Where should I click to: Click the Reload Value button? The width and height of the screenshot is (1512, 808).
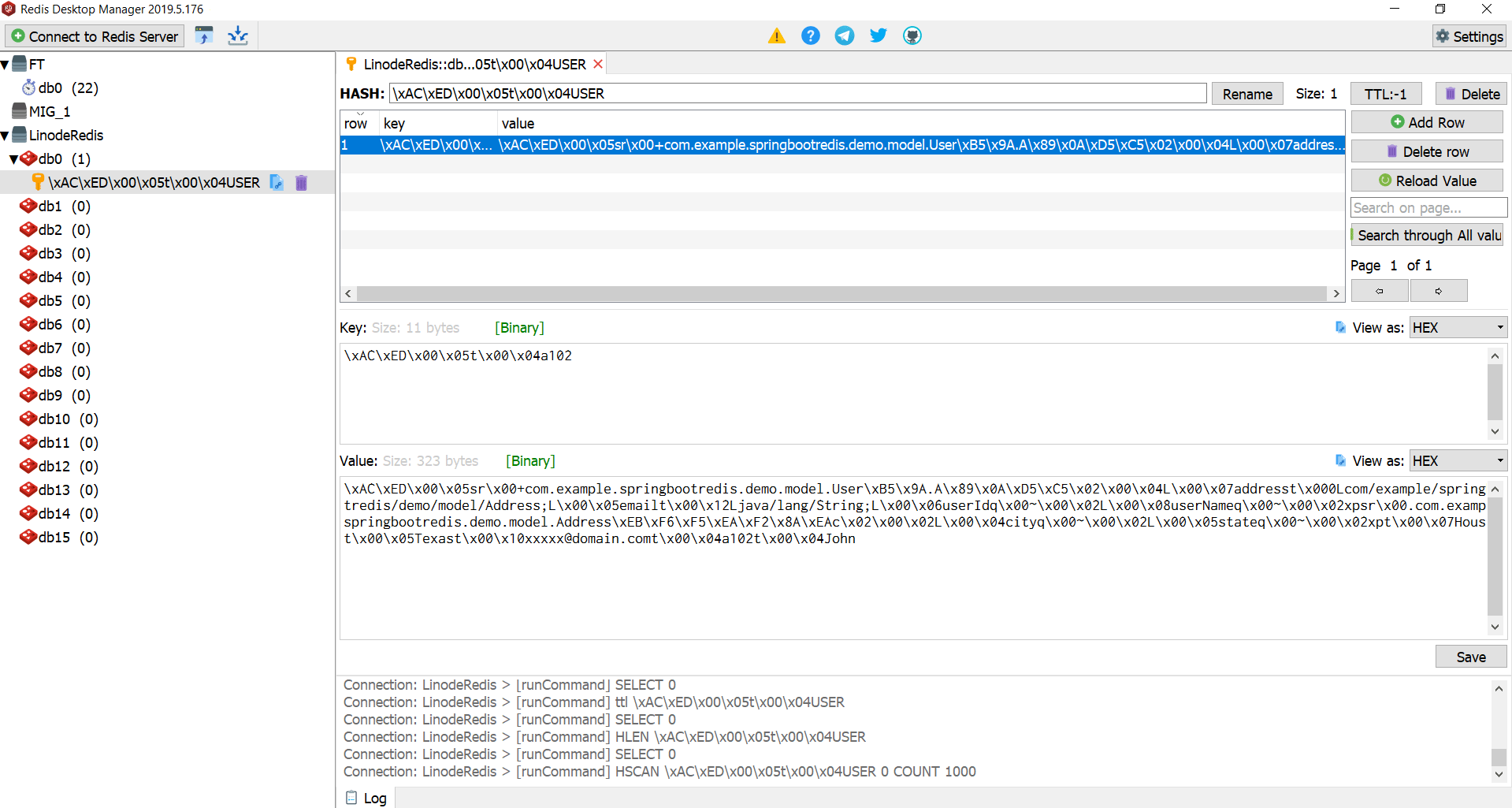1427,180
